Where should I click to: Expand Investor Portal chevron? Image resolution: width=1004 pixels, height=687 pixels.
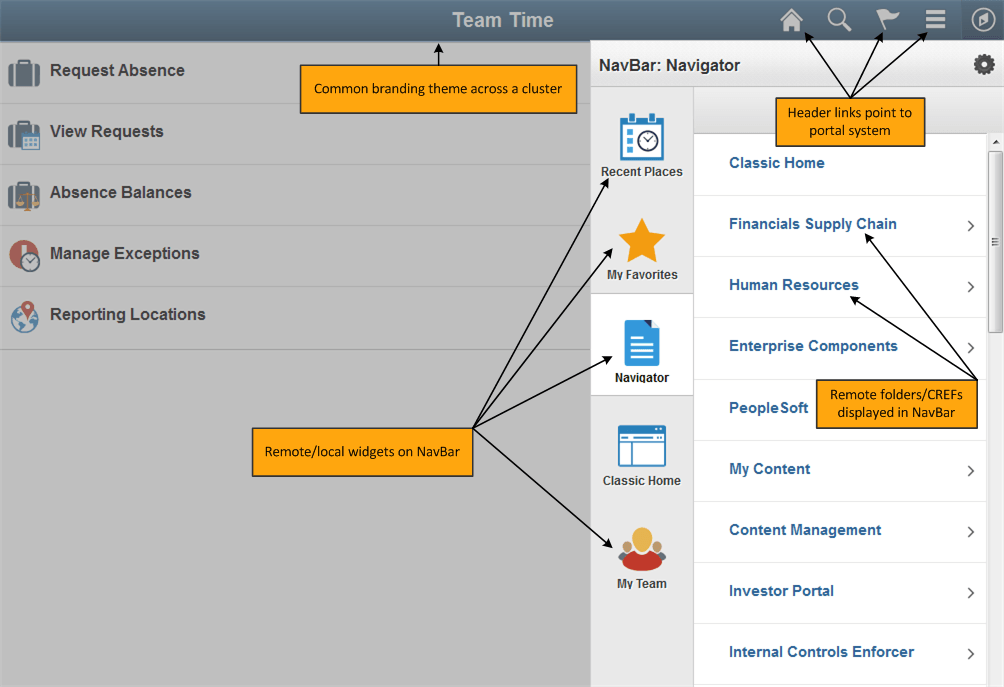(x=971, y=593)
